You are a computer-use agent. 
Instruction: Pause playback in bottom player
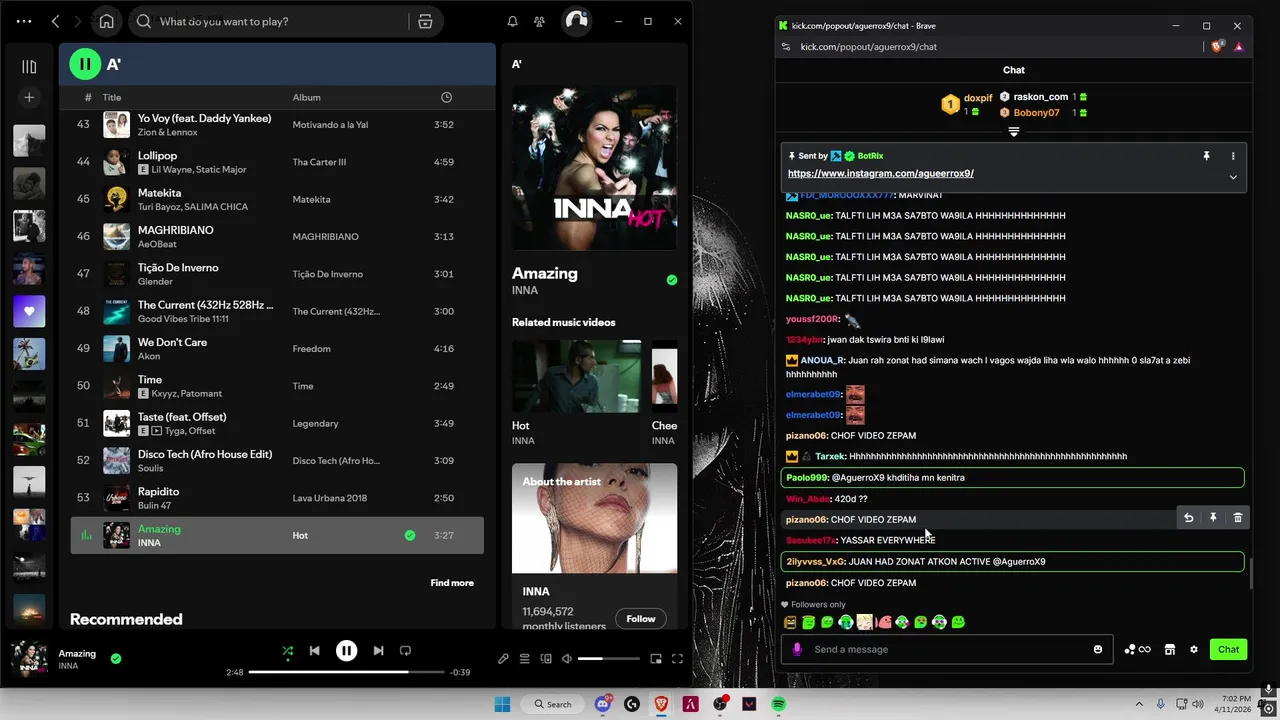click(346, 650)
